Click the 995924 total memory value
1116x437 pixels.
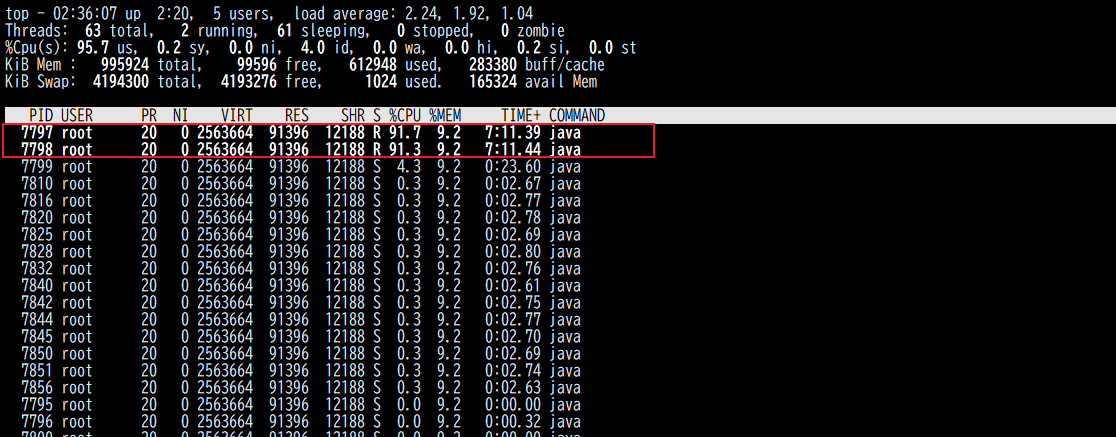click(x=125, y=65)
